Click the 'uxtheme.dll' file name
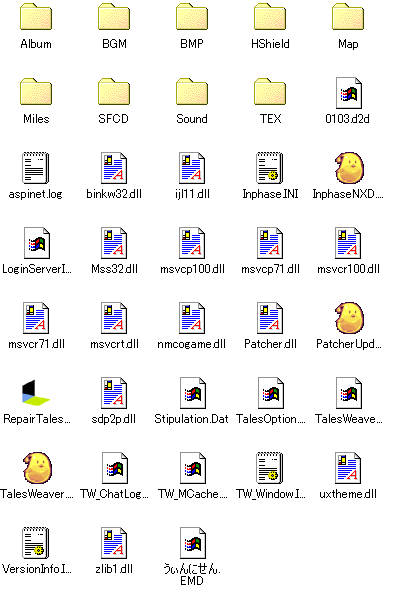Image resolution: width=394 pixels, height=598 pixels. point(348,494)
